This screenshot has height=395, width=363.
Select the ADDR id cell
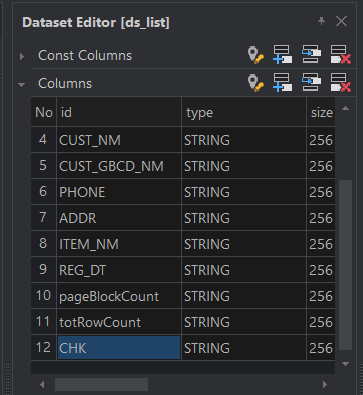tap(119, 218)
